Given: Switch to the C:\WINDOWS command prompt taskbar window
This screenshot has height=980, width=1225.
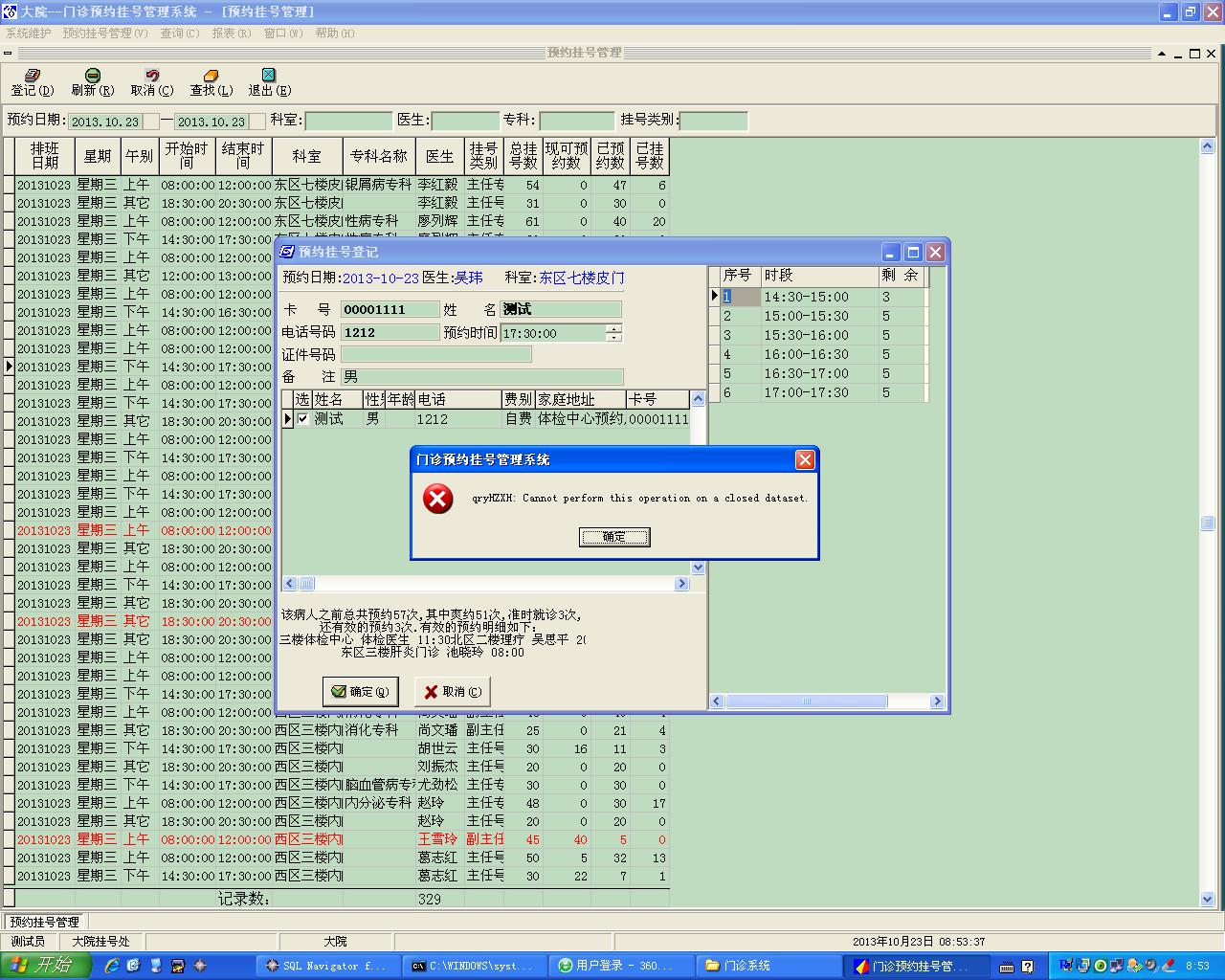Looking at the screenshot, I should pyautogui.click(x=474, y=966).
